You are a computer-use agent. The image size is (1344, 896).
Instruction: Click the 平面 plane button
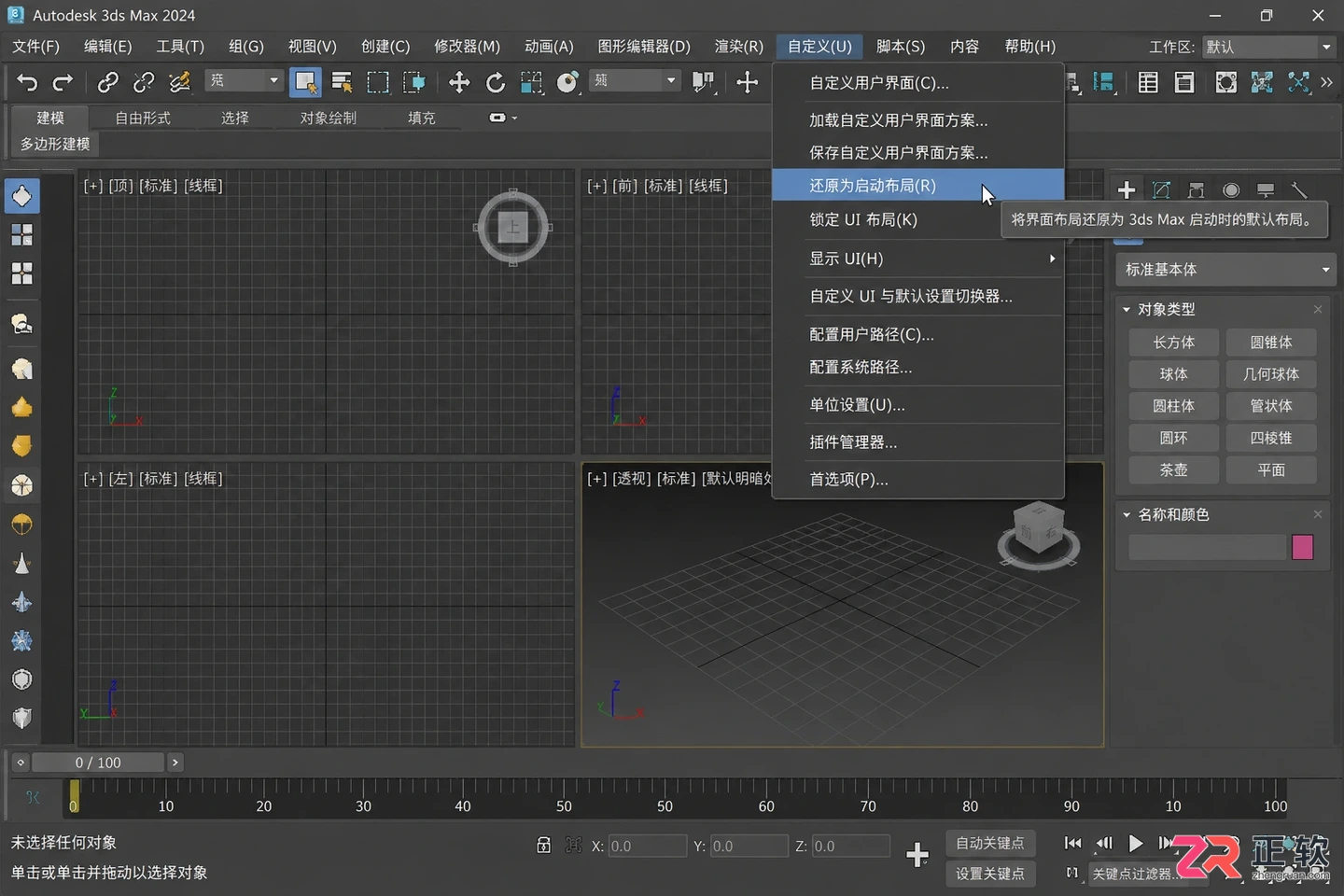(1271, 469)
